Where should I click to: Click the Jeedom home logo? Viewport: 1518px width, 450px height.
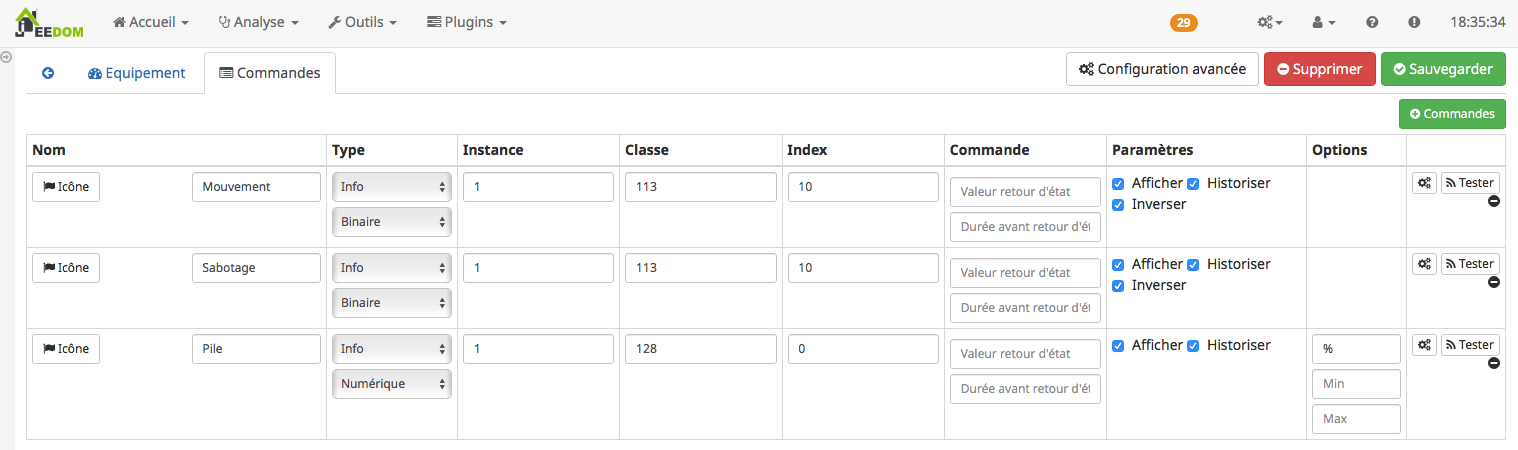click(49, 22)
